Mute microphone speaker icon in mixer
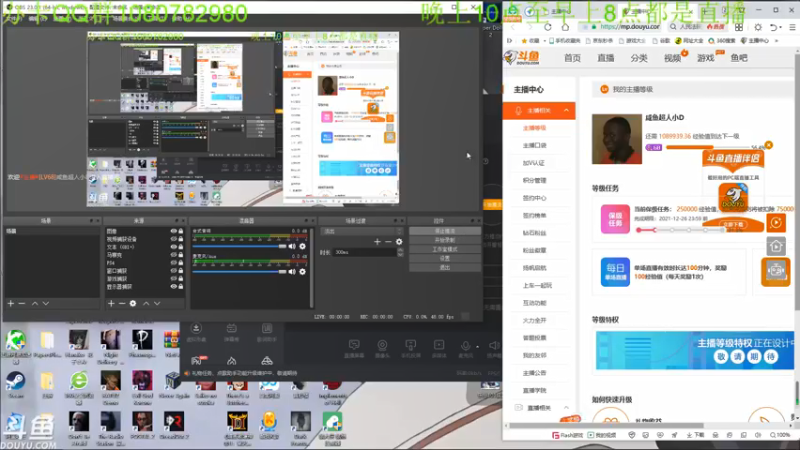800x450 pixels. pyautogui.click(x=292, y=271)
